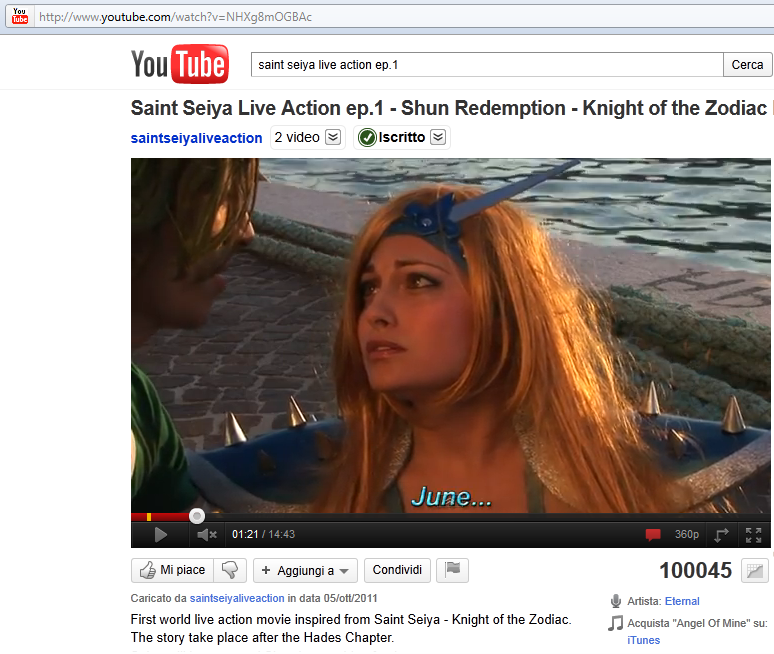Click the YouTube favicon in address bar
The image size is (774, 654).
(20, 16)
